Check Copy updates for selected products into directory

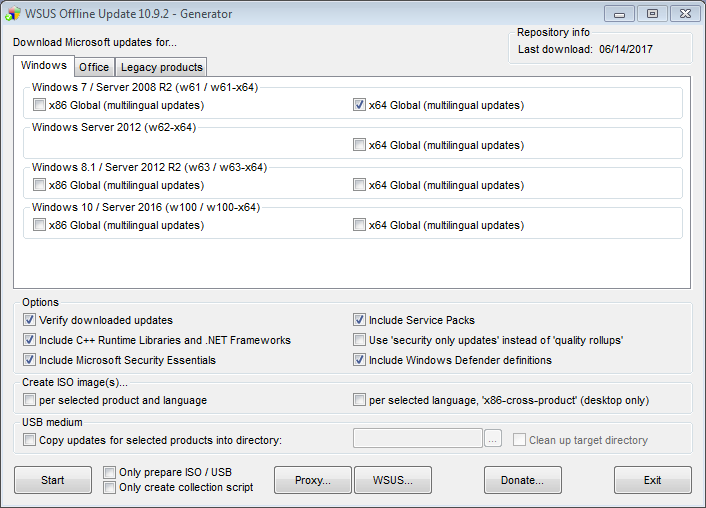(29, 440)
